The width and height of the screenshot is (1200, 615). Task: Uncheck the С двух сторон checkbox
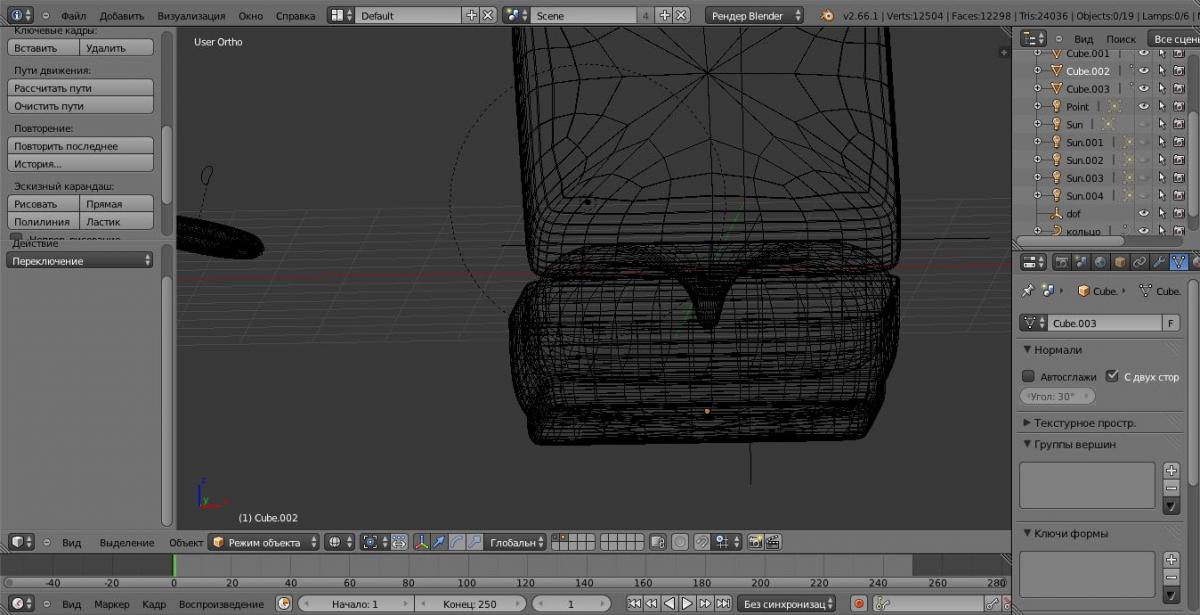point(1112,377)
